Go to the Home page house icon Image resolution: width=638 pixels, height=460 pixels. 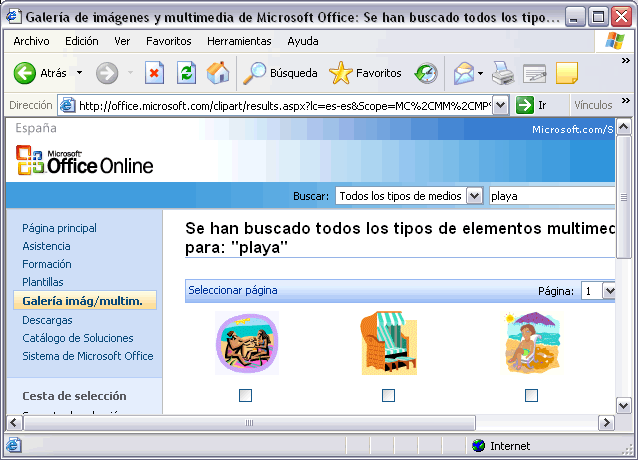(217, 73)
